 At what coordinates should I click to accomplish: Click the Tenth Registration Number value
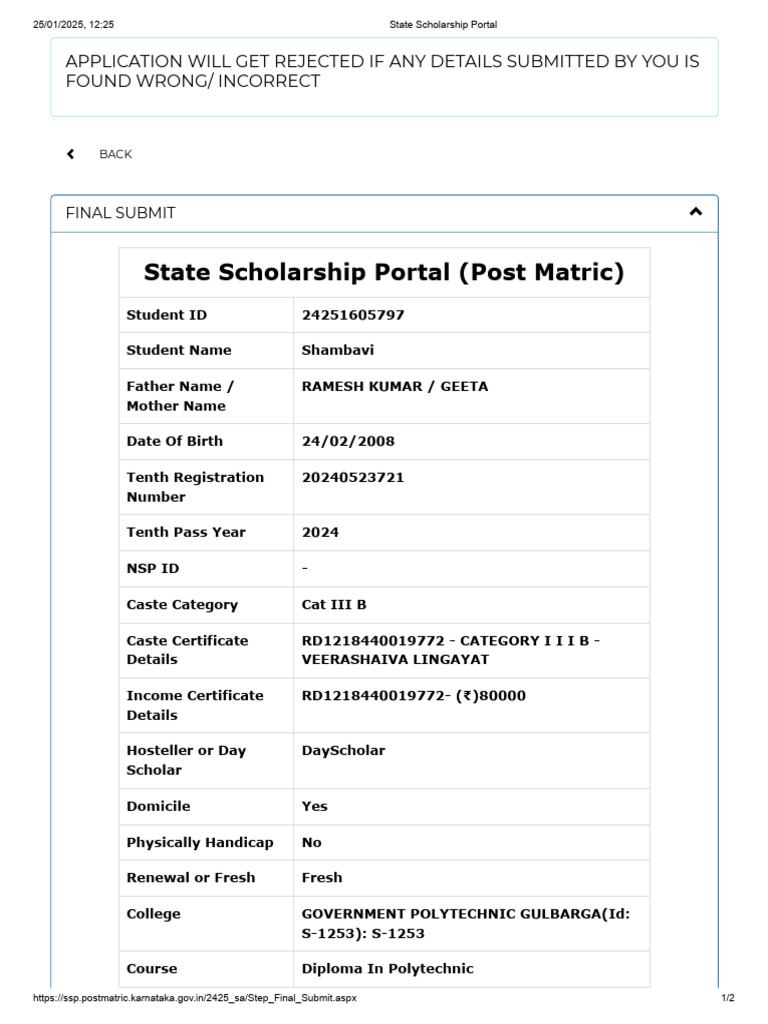pos(353,477)
